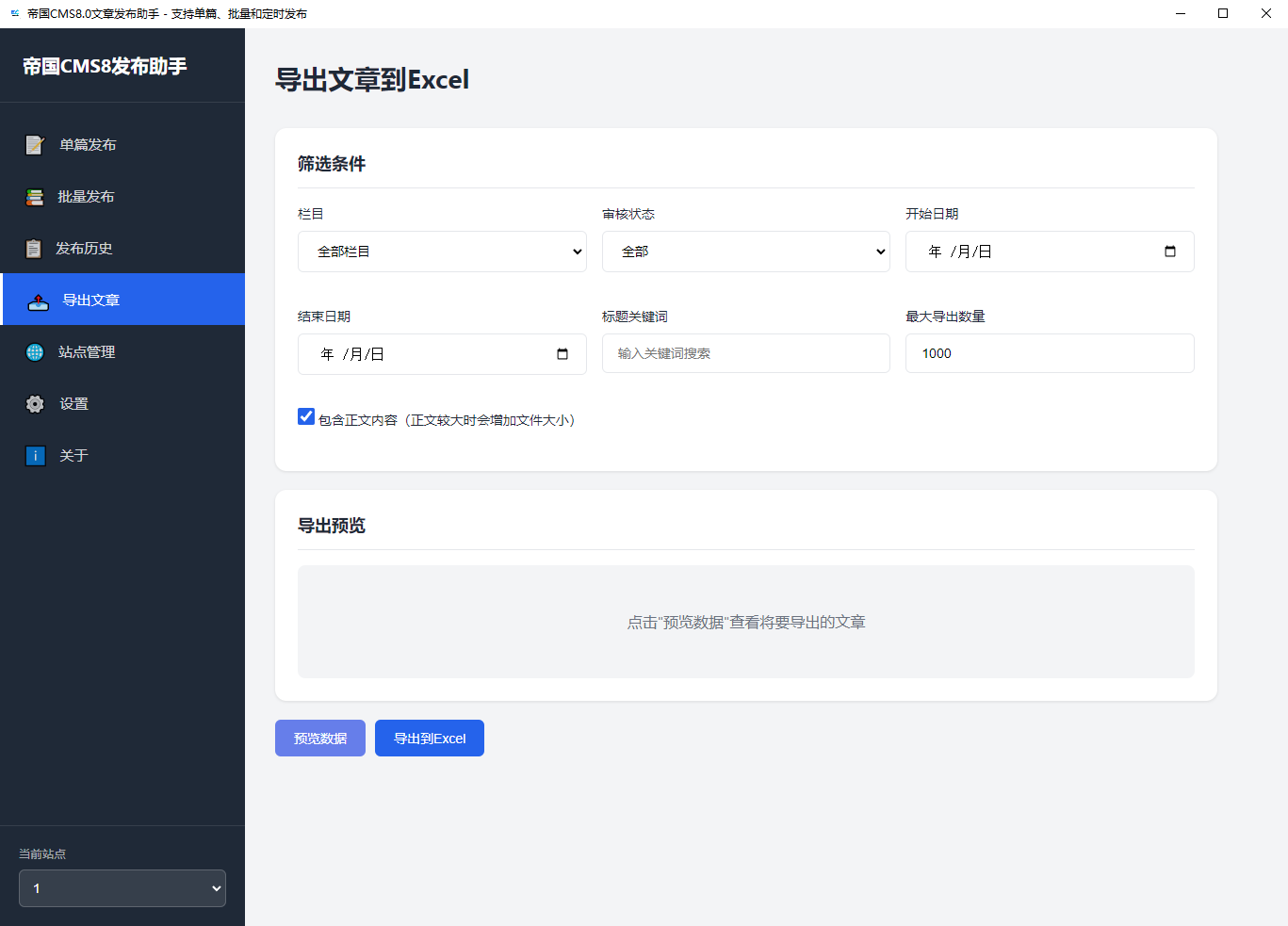Screen dimensions: 1288x926
Task: Open the calendar picker in 开始日期 field
Action: (x=1169, y=252)
